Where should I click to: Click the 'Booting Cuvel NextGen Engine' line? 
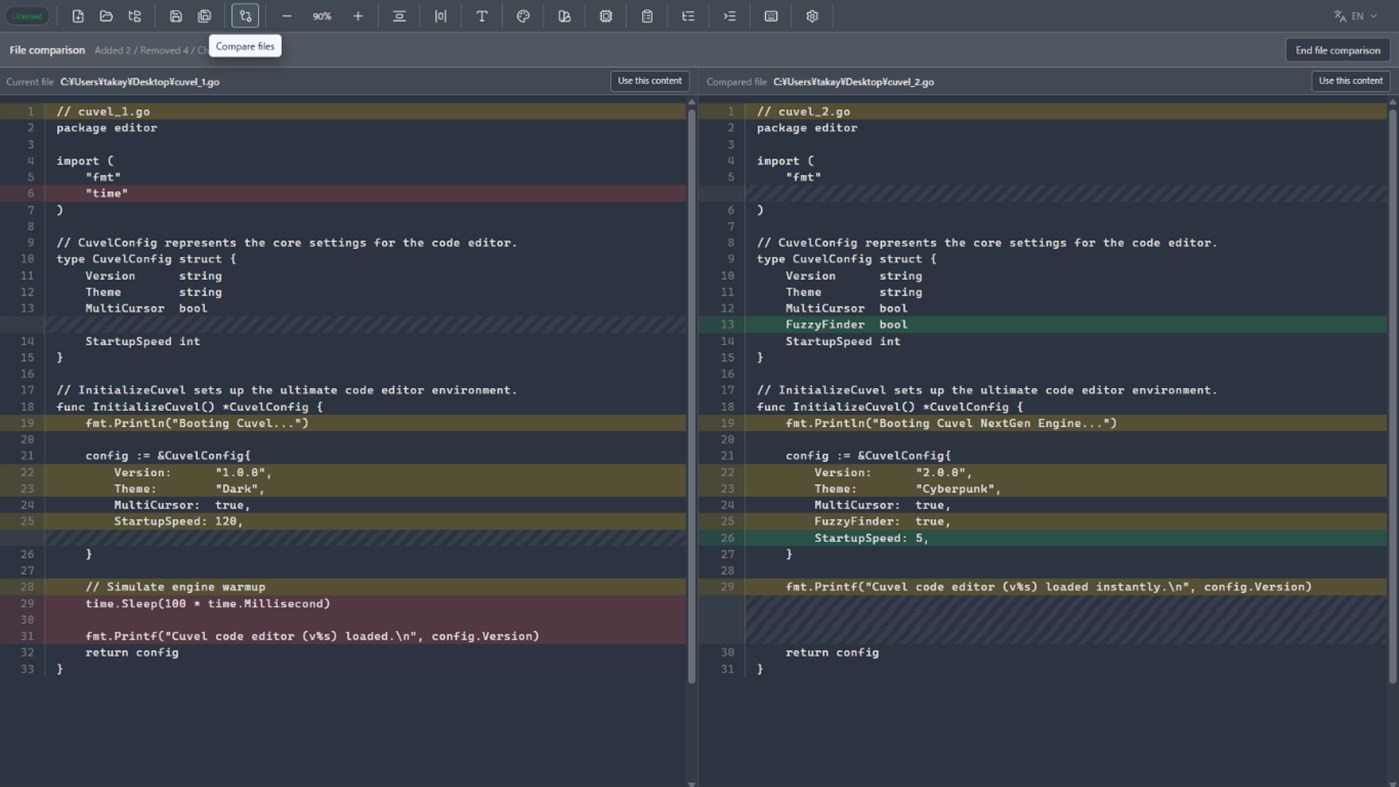coord(1043,423)
